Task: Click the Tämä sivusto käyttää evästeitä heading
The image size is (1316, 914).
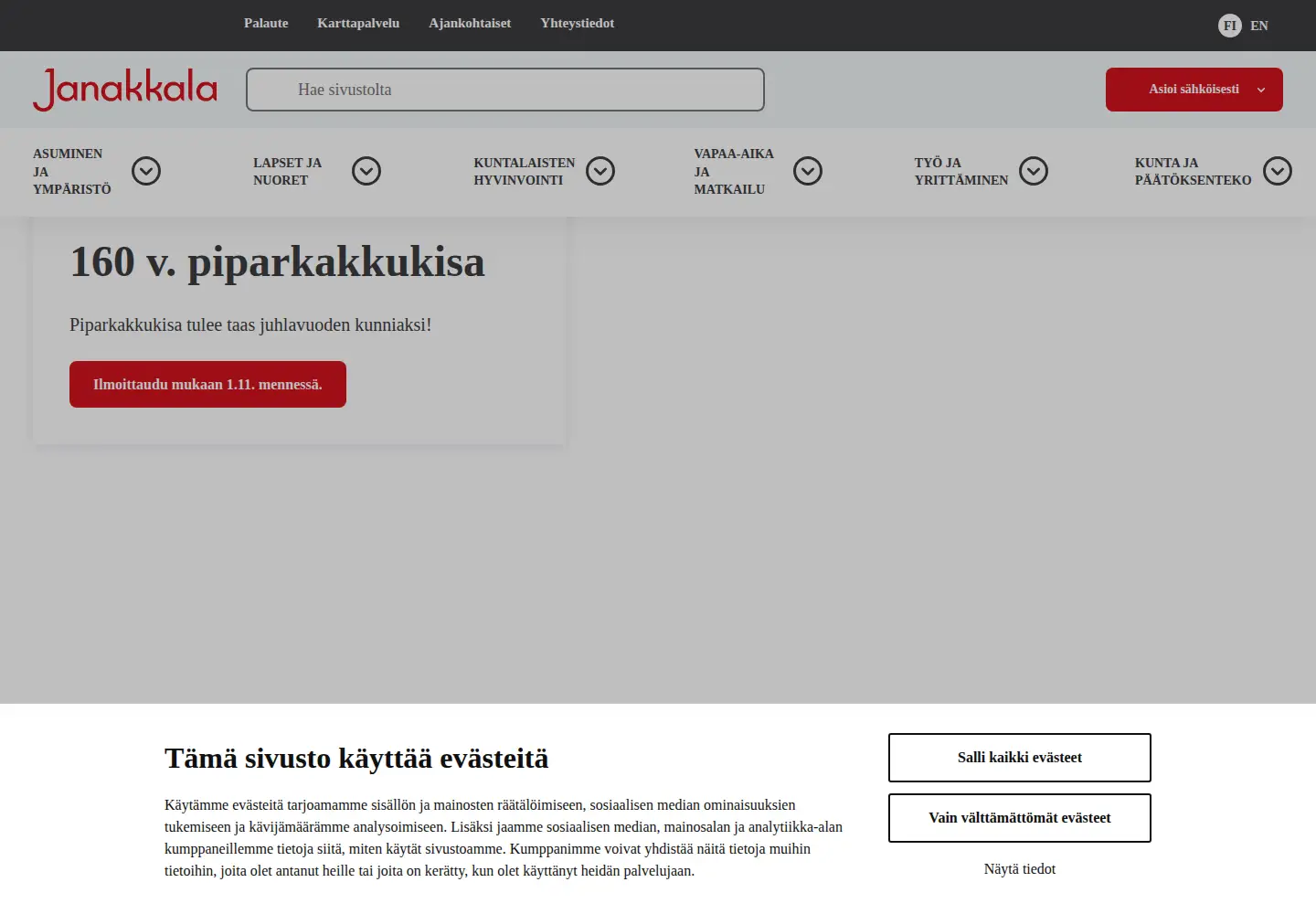Action: point(356,759)
